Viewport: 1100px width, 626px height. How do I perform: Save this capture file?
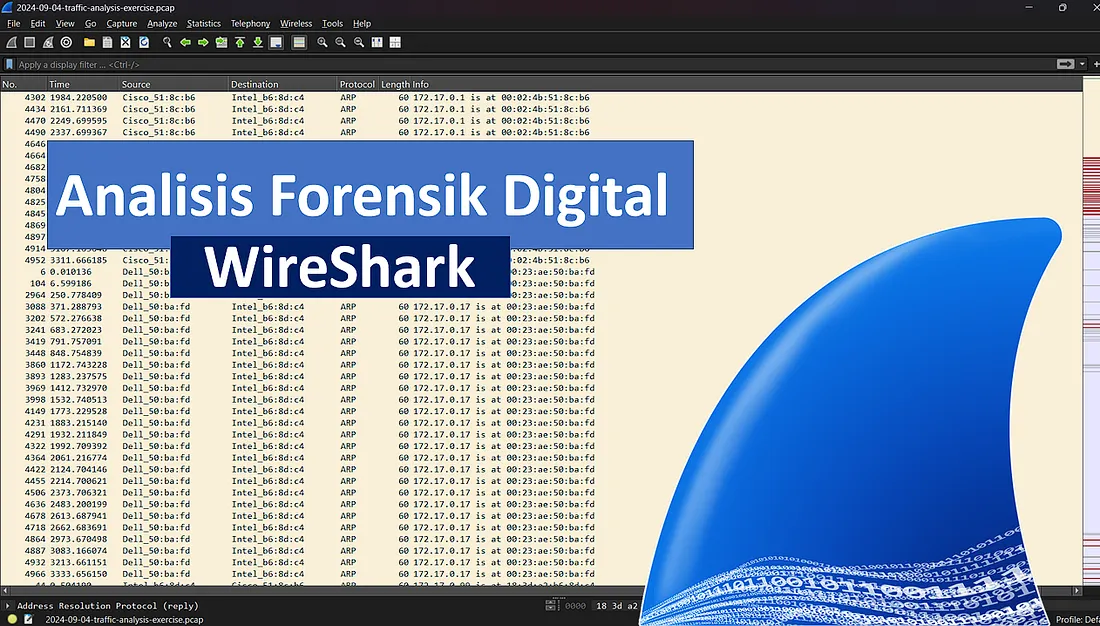click(107, 42)
